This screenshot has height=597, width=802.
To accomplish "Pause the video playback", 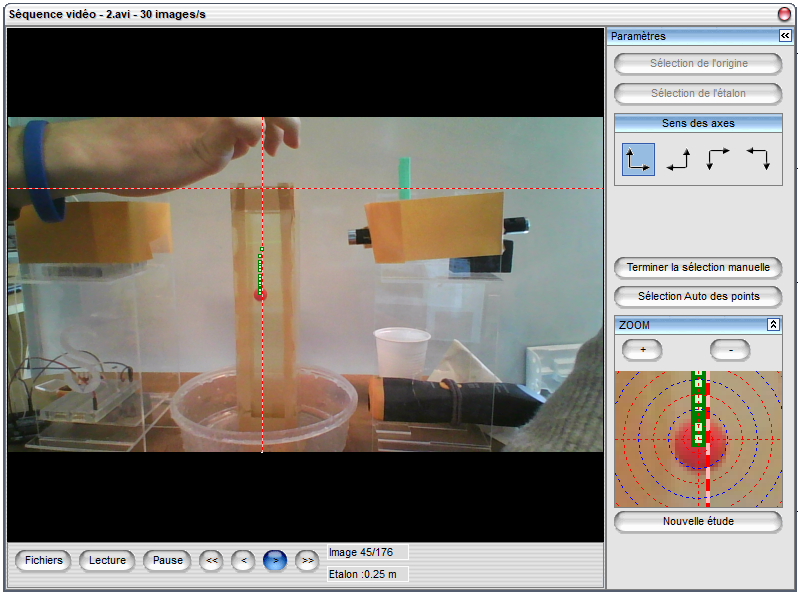I will 168,561.
